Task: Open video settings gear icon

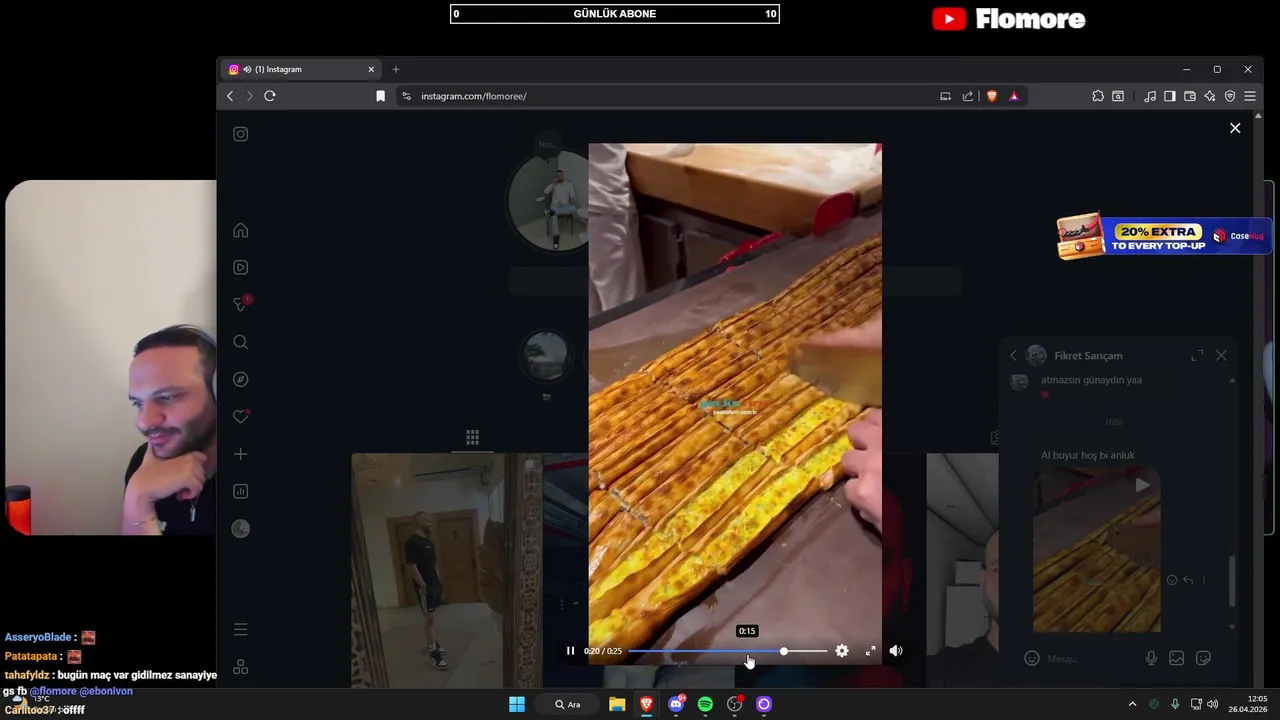Action: (x=842, y=651)
